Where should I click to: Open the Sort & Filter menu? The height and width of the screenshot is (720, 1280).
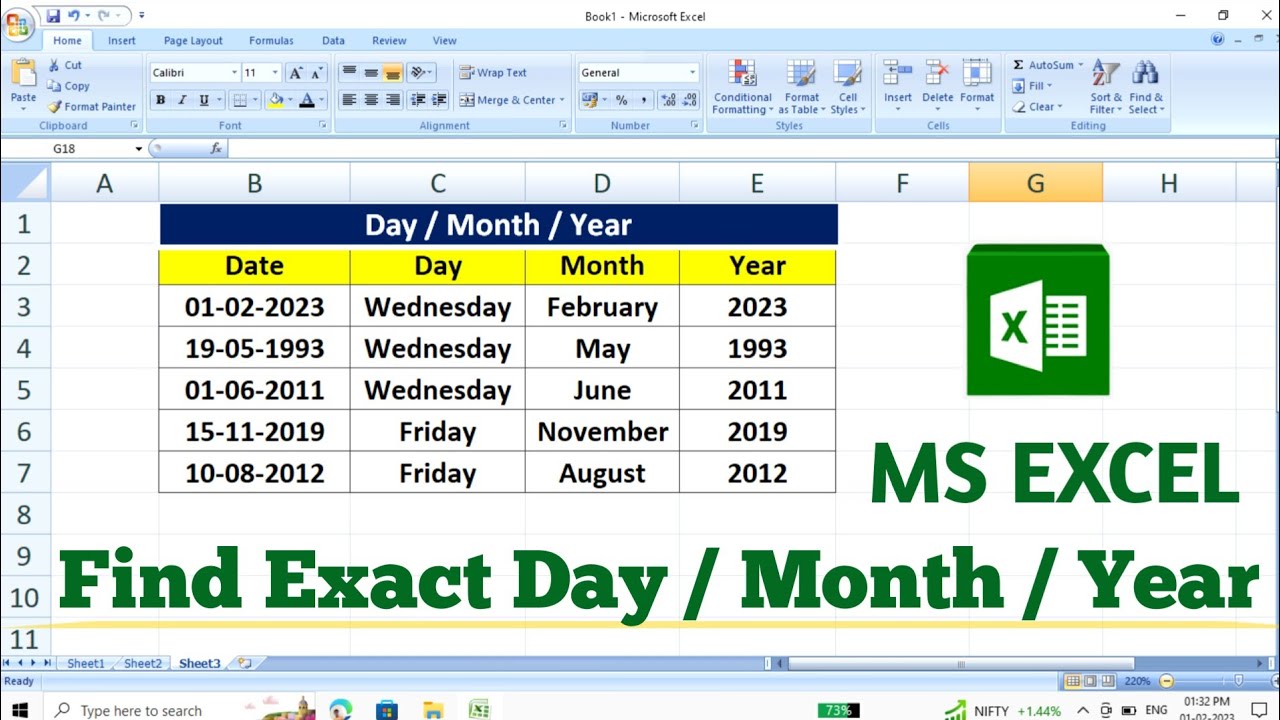(1106, 87)
